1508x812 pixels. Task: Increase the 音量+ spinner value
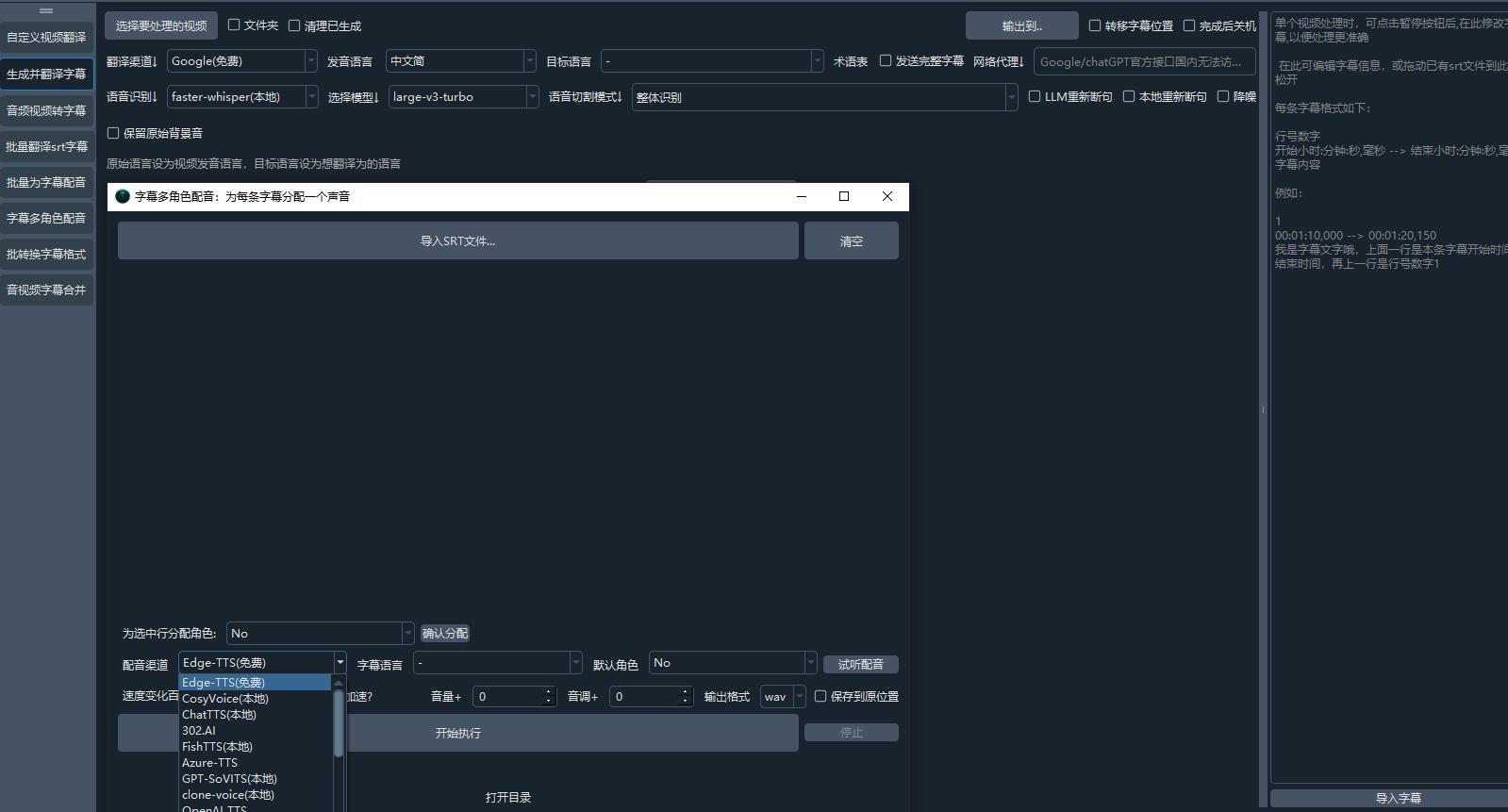pos(549,692)
